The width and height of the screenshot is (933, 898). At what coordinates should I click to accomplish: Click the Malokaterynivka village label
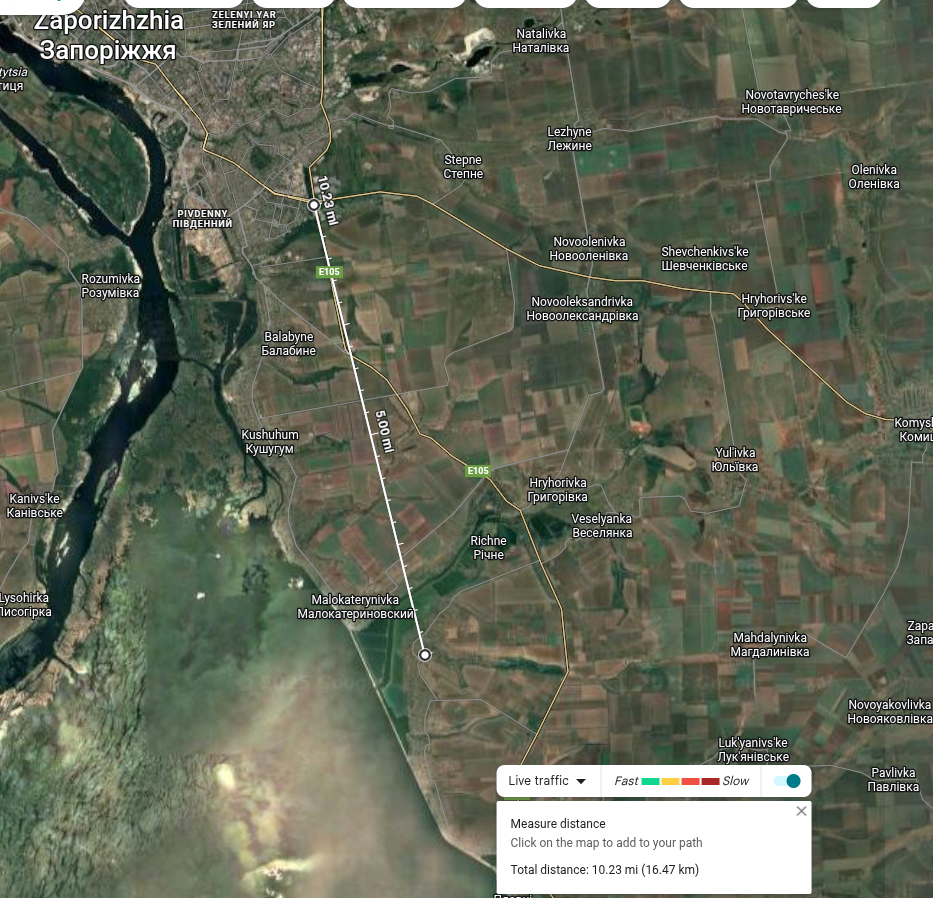coord(355,606)
